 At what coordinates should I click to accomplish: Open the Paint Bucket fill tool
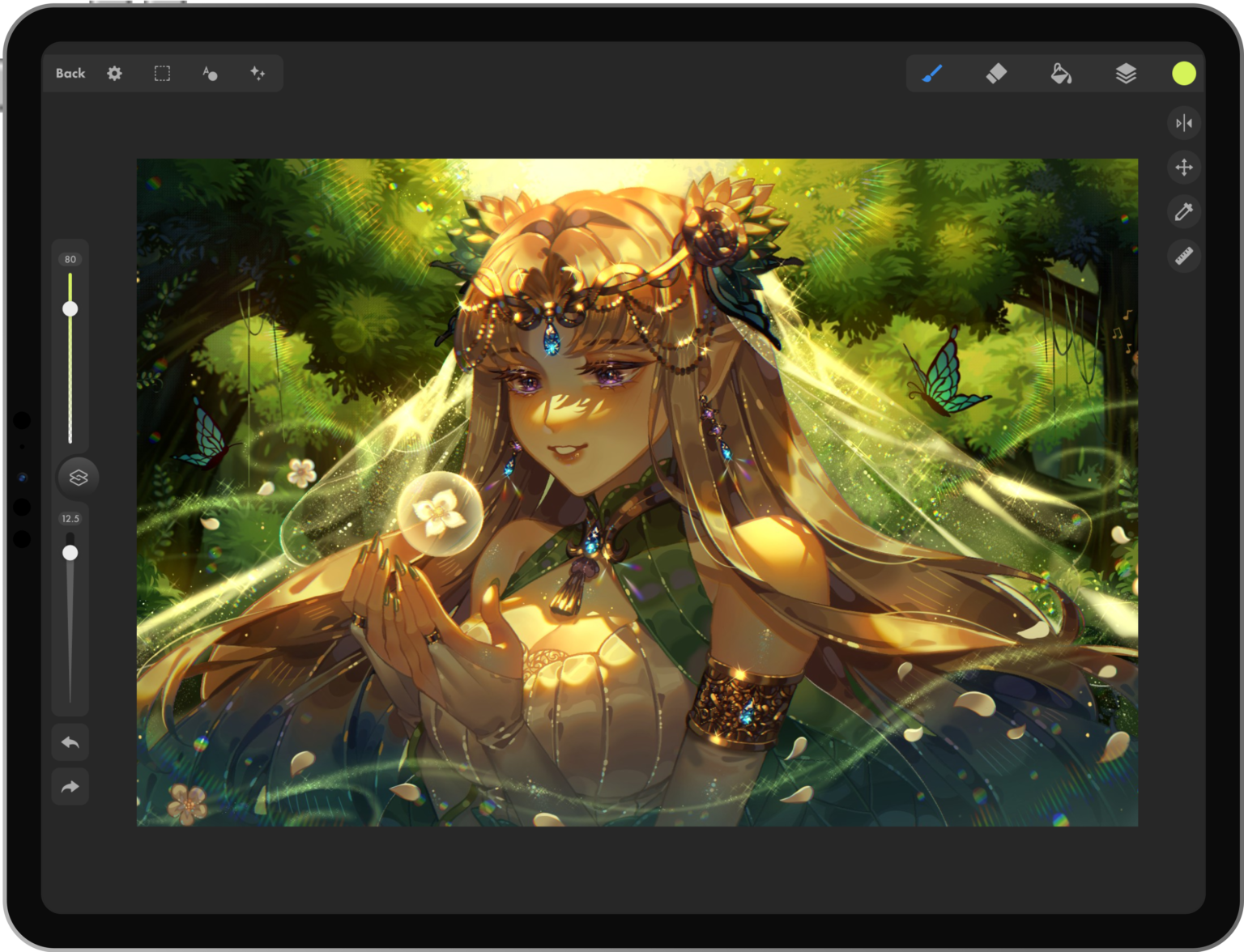coord(1062,74)
